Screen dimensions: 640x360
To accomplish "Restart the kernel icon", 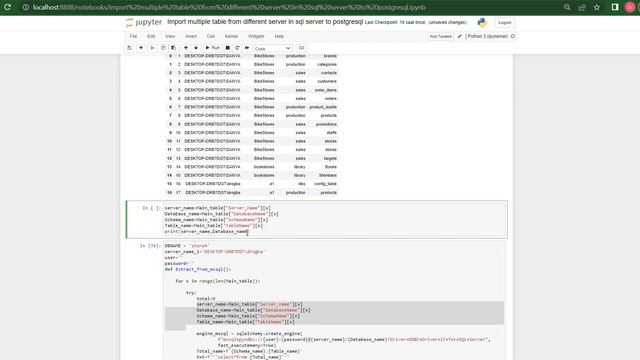I will coord(237,48).
